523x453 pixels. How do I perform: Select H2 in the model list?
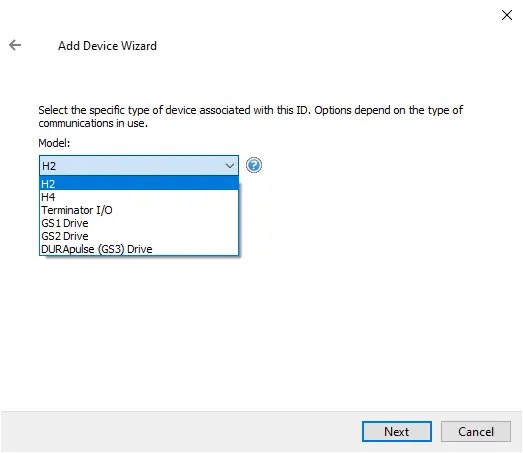139,184
